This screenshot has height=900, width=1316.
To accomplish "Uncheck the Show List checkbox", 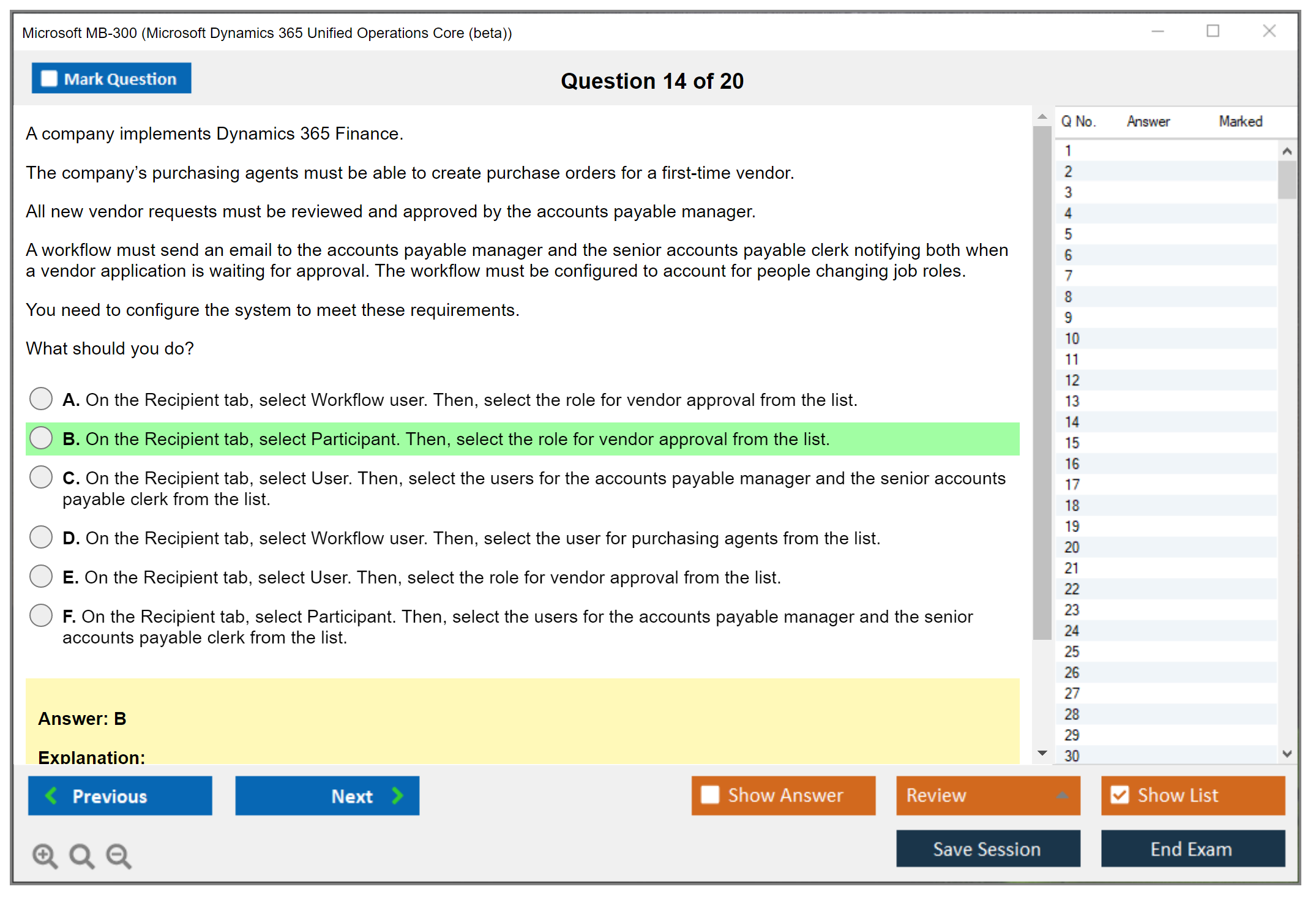I will pyautogui.click(x=1120, y=795).
